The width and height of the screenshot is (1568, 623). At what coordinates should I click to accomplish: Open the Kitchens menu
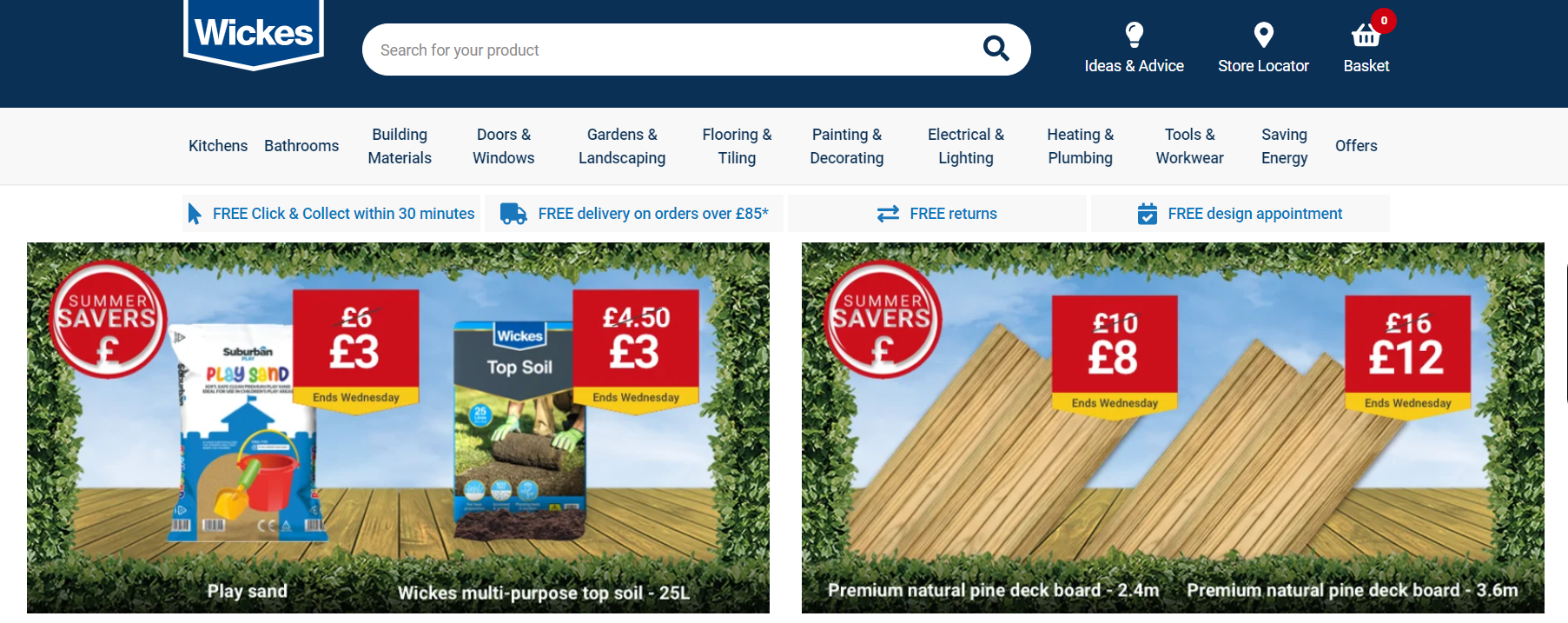click(218, 146)
